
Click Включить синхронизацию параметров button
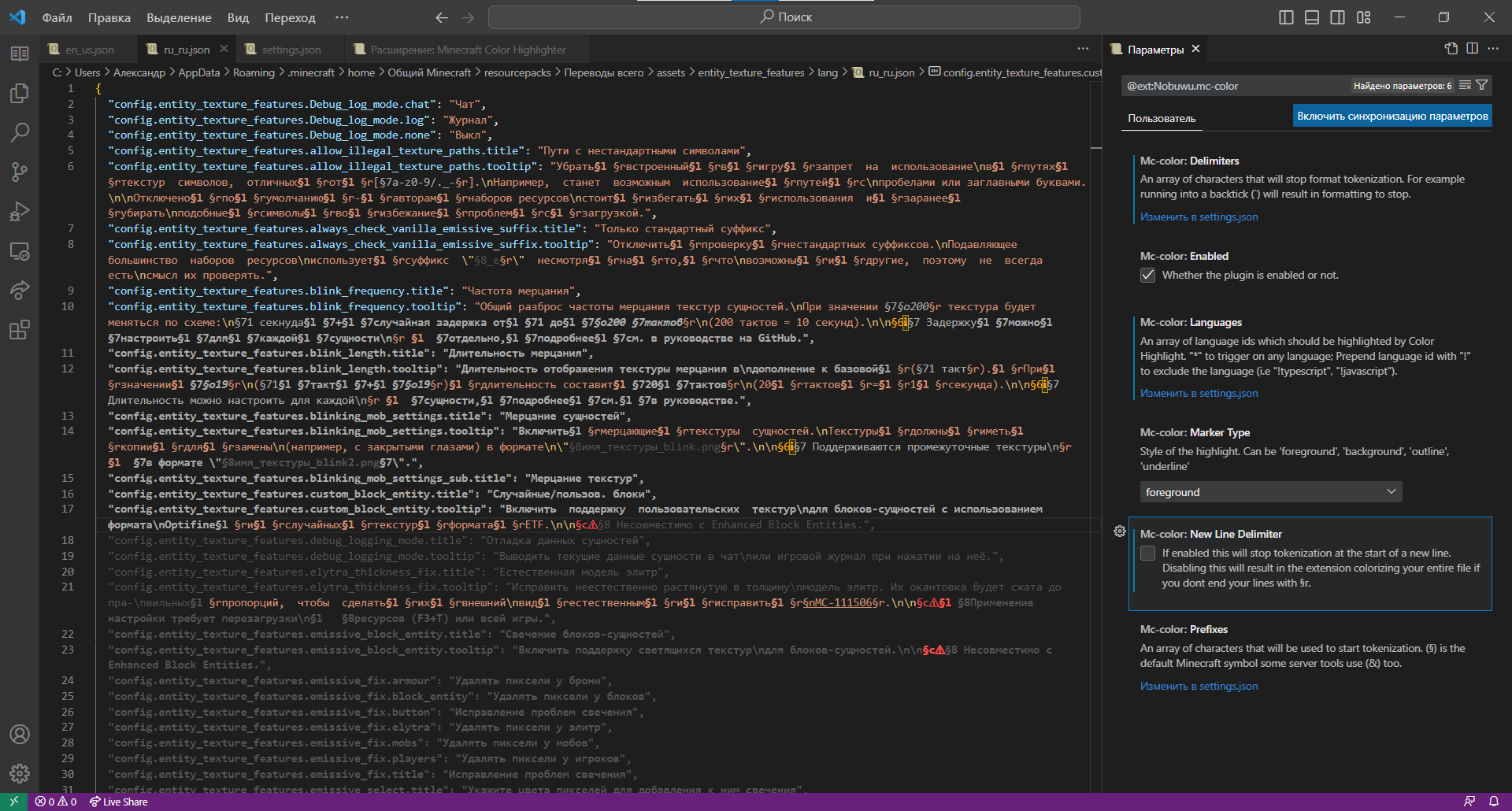point(1391,115)
